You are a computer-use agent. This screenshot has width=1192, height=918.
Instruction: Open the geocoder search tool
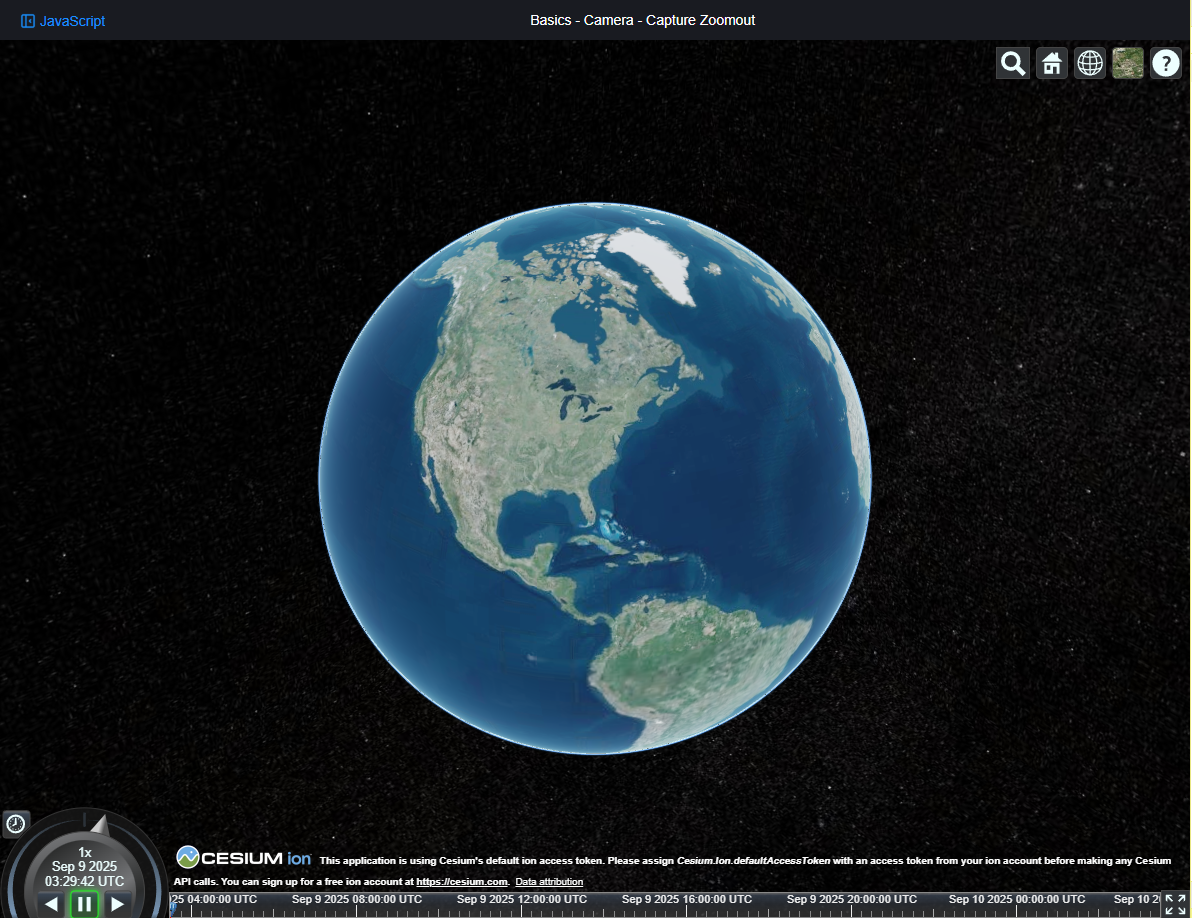[x=1013, y=63]
